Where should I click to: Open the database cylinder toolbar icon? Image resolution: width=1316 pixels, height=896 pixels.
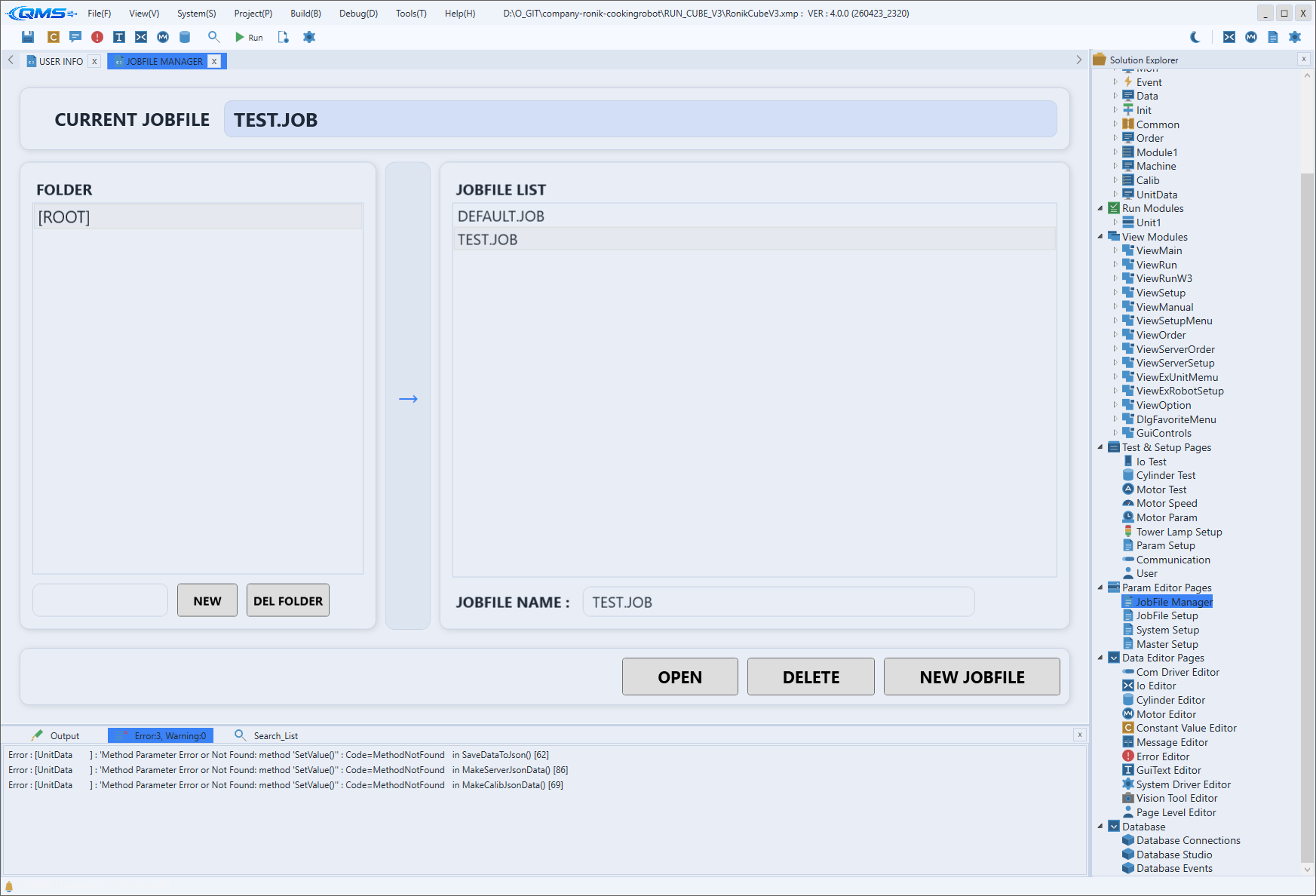point(185,37)
